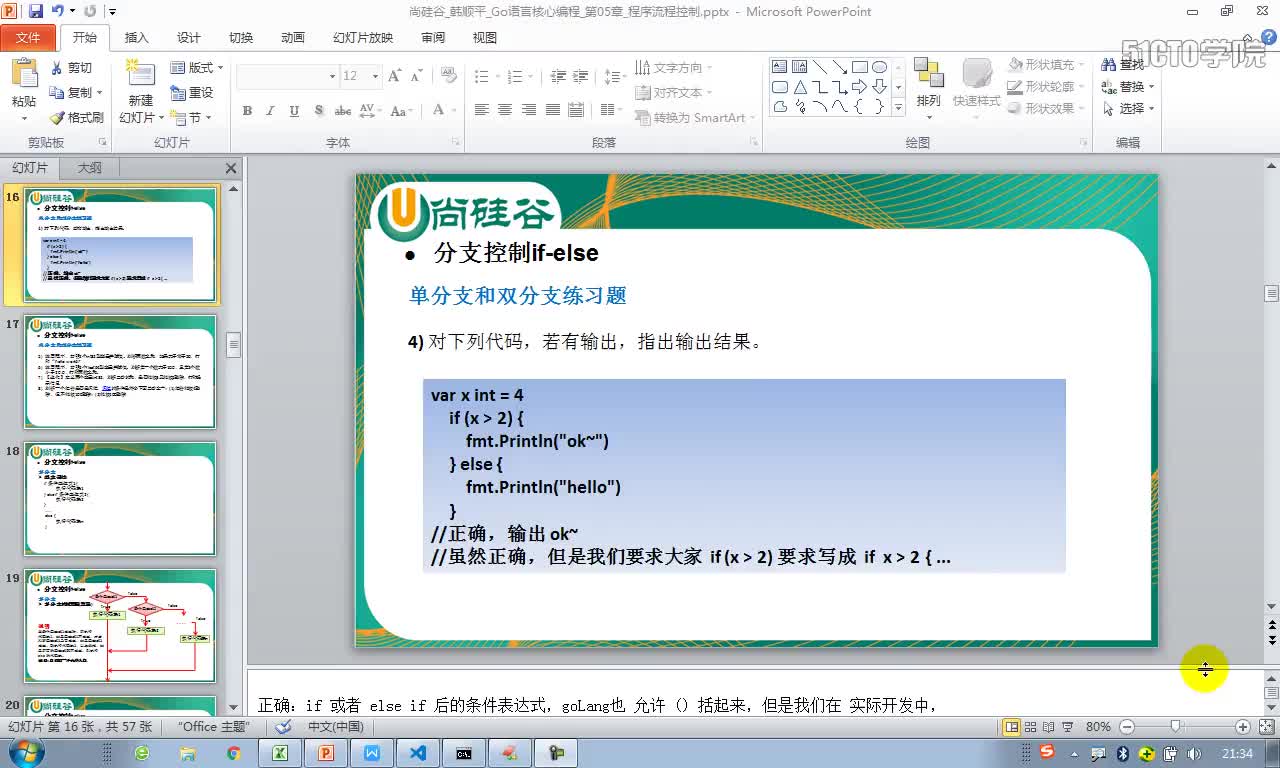Image resolution: width=1280 pixels, height=768 pixels.
Task: Select the text box shape in gallery
Action: (x=779, y=67)
